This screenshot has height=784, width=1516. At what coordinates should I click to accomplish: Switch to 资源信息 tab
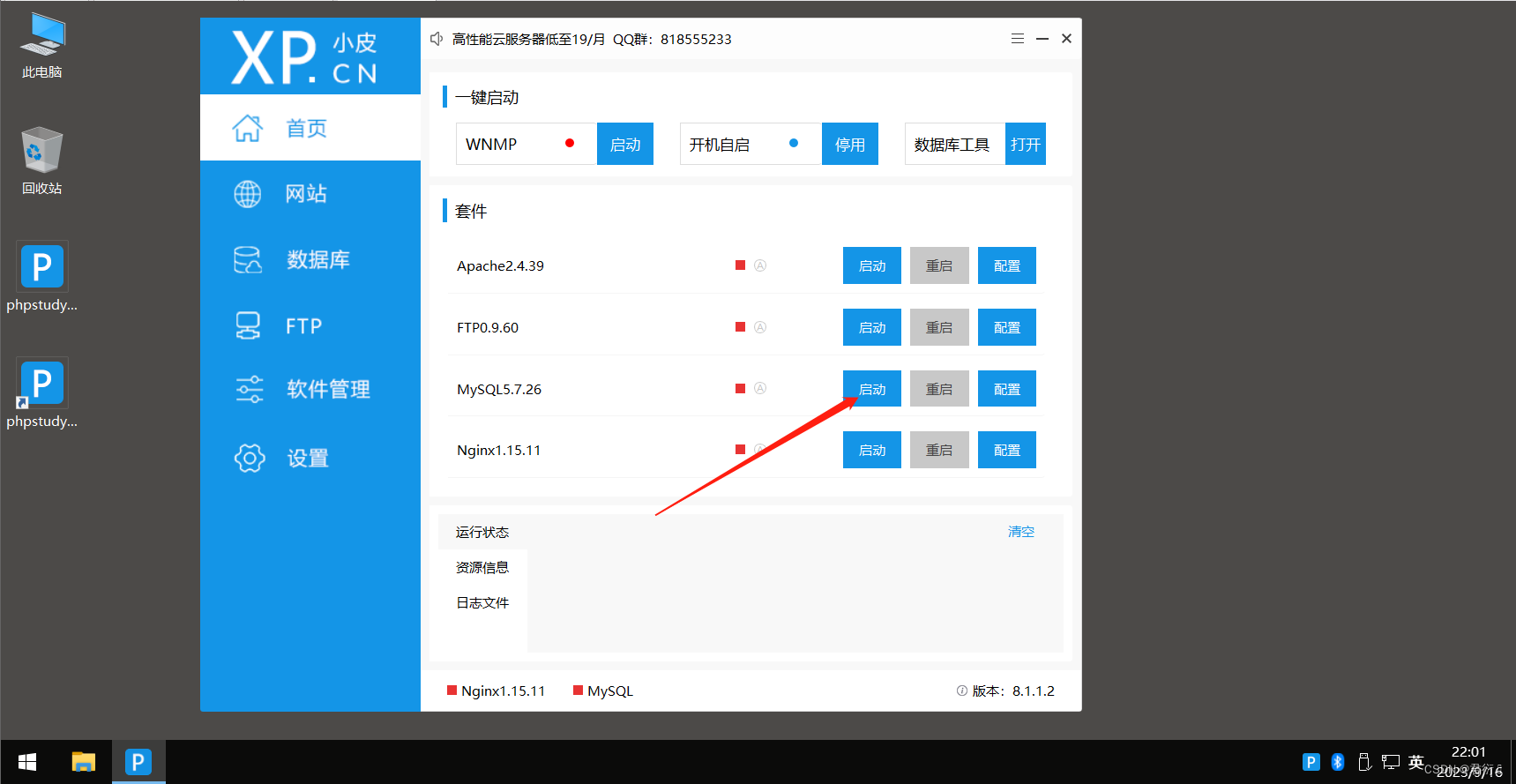(482, 567)
